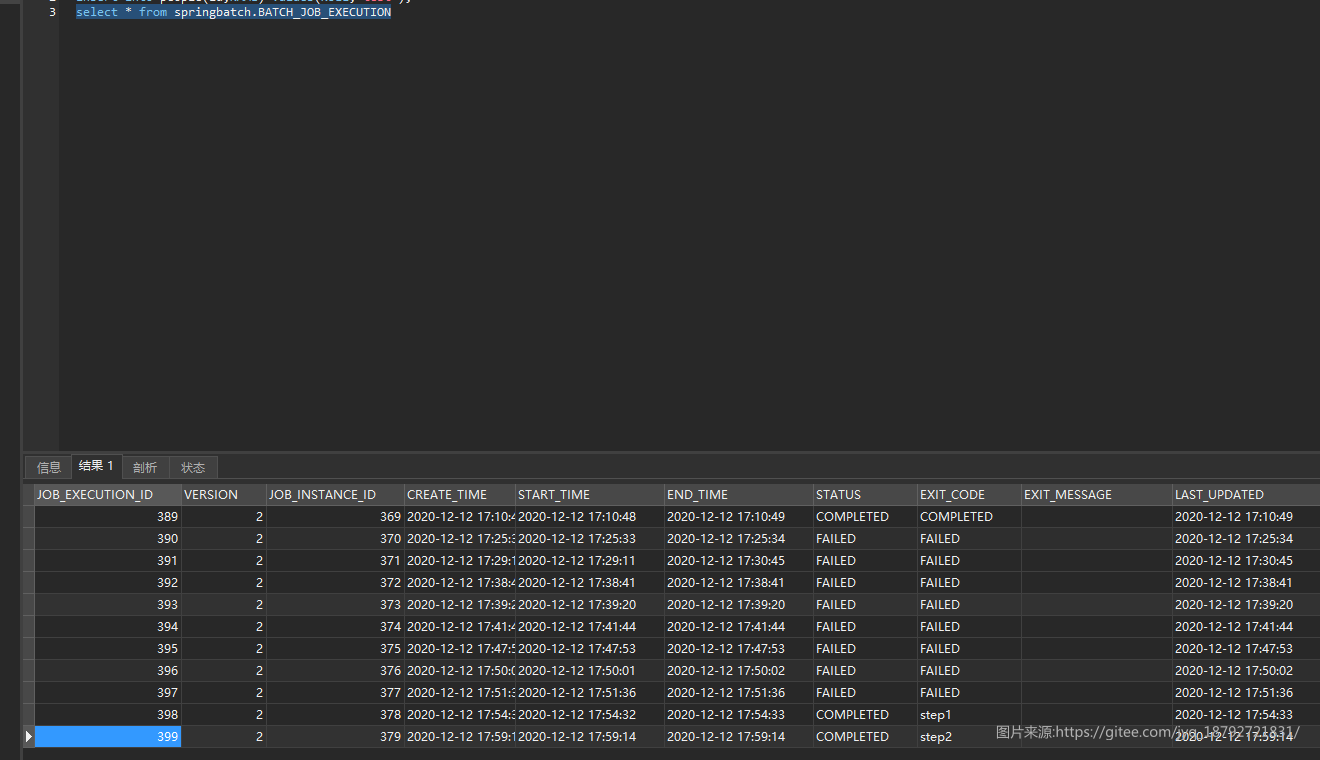Click END_TIME cell 2020-12-12 17:50:02
The height and width of the screenshot is (760, 1320).
[x=739, y=671]
